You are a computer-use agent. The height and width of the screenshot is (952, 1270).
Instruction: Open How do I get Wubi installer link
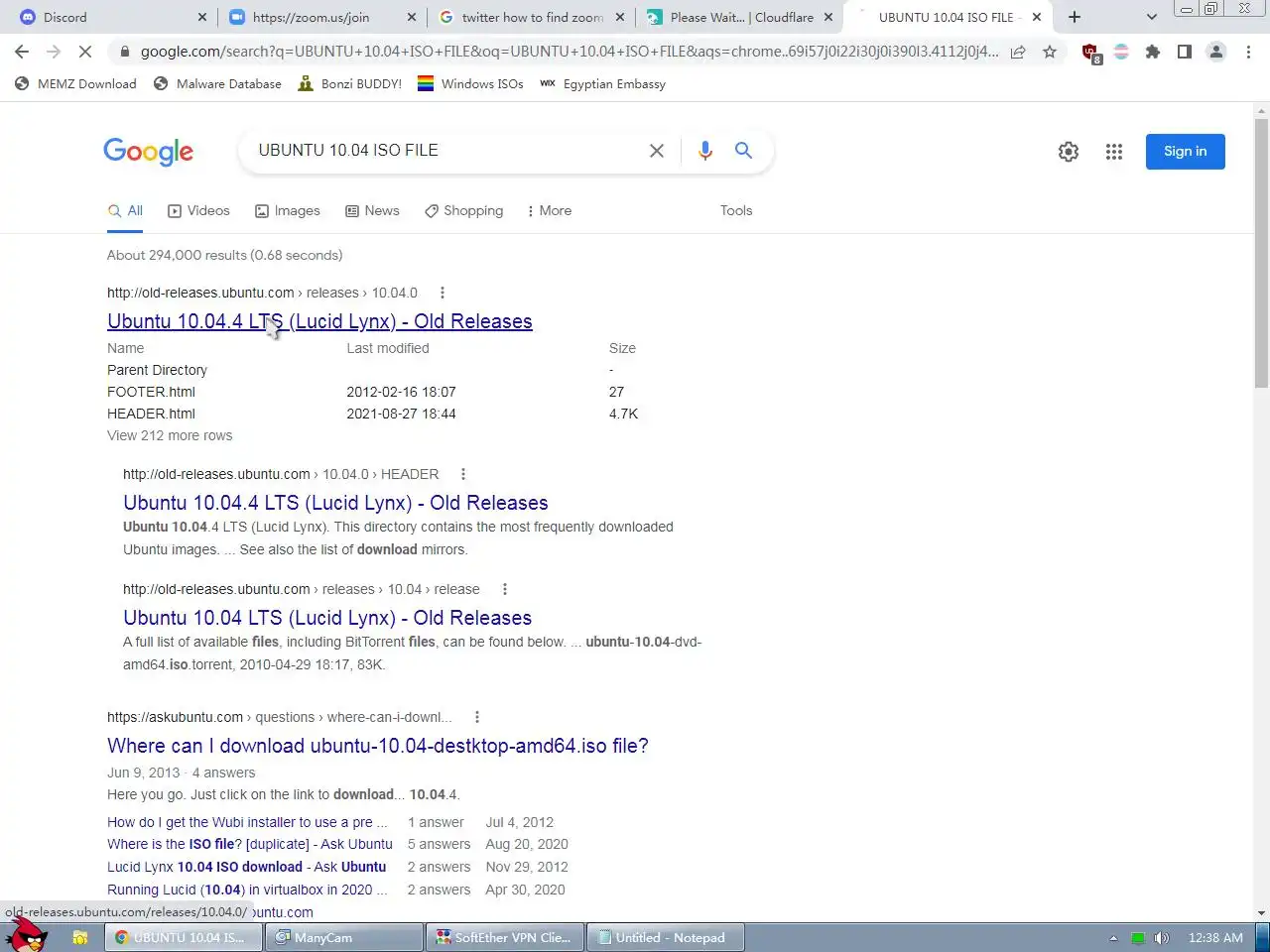click(x=247, y=822)
